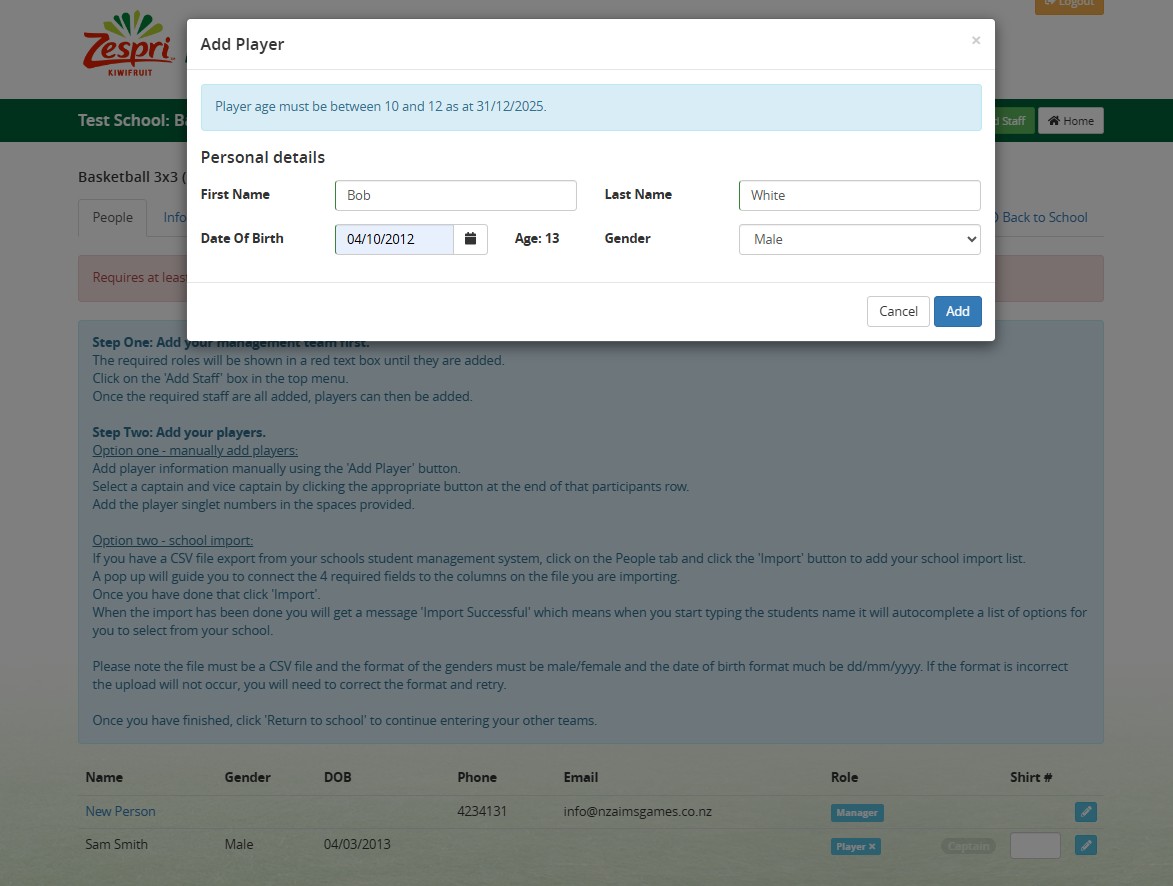
Task: Click the Last Name field containing White
Action: [x=859, y=195]
